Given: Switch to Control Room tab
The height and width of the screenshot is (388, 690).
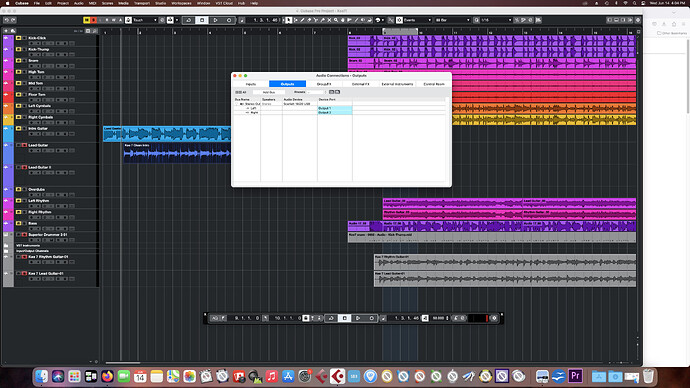Looking at the screenshot, I should click(434, 84).
